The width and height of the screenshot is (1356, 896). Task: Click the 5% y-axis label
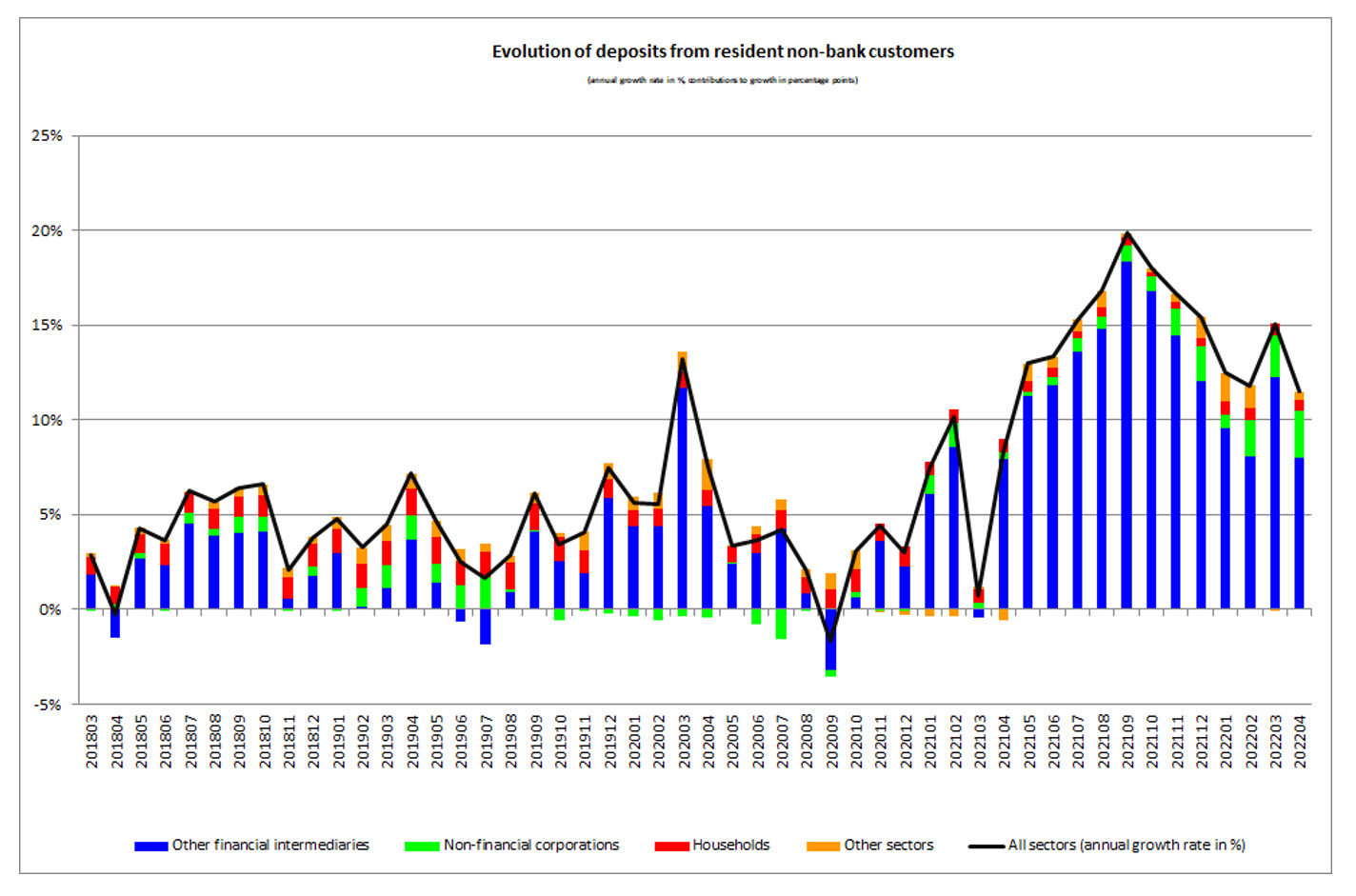click(50, 515)
